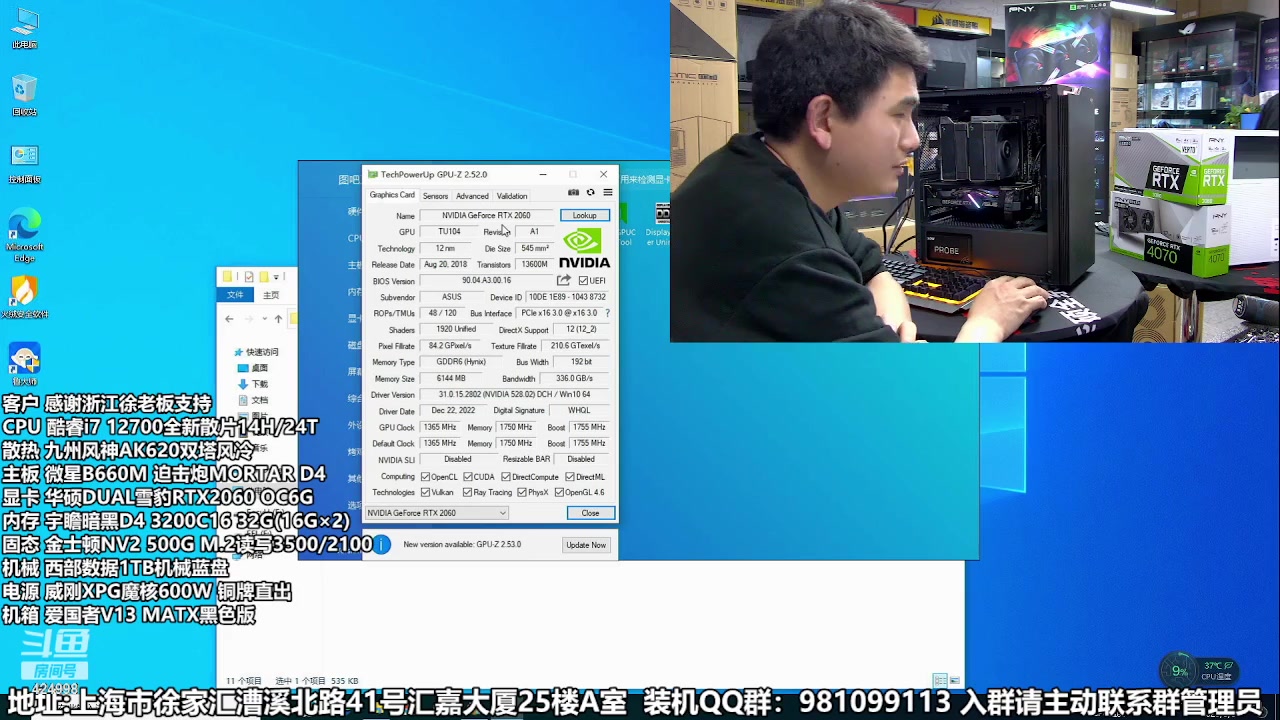Click the Digital Signature value WHQL
This screenshot has width=1280, height=720.
tap(579, 411)
